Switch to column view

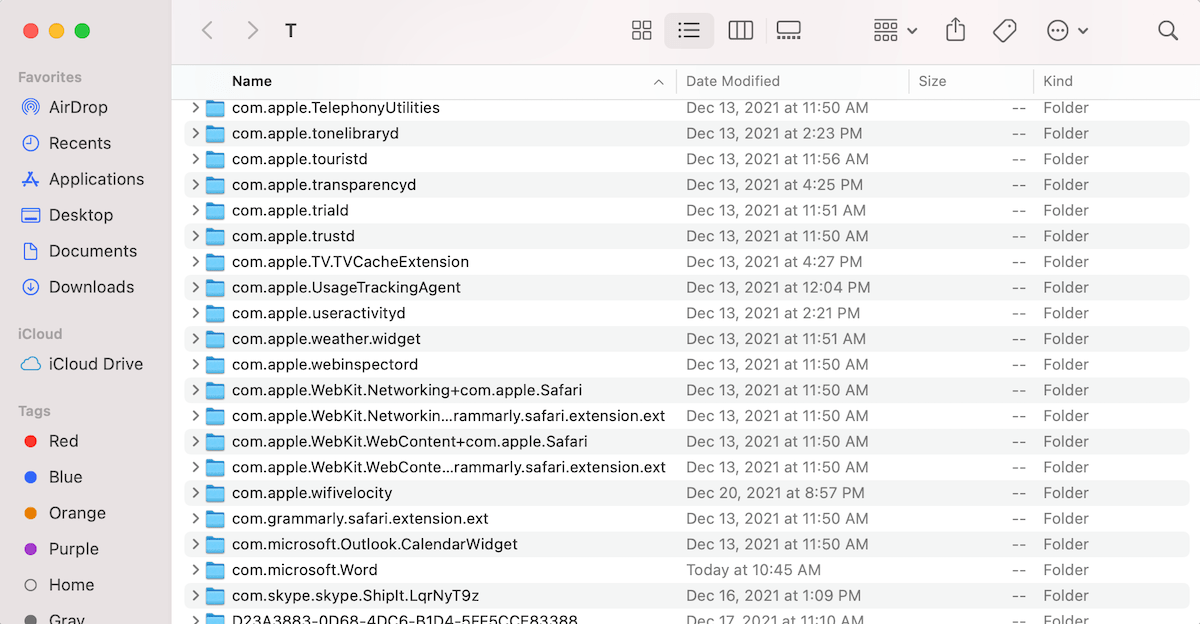click(x=741, y=31)
